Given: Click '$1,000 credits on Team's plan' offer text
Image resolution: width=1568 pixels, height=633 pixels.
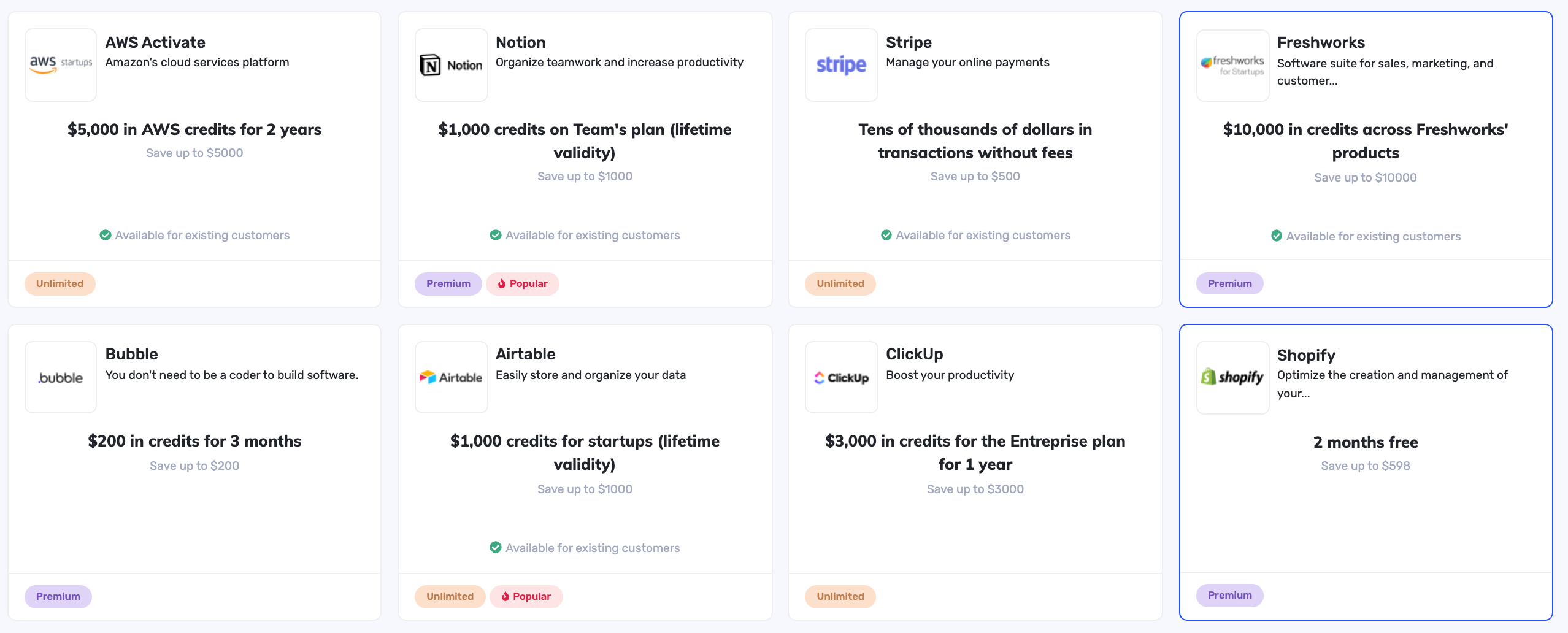Looking at the screenshot, I should (x=585, y=141).
